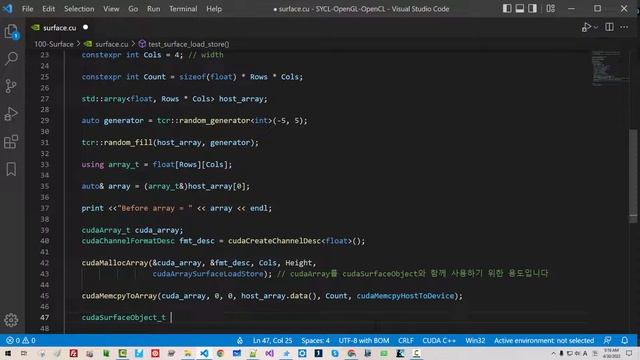The height and width of the screenshot is (360, 640).
Task: Open the Edit menu
Action: pos(48,9)
